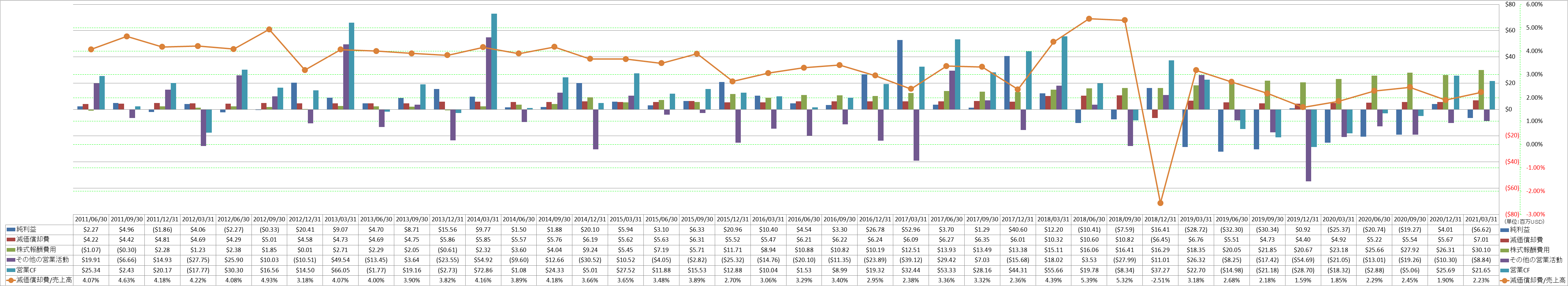The image size is (1568, 286).
Task: Click the orange line's highest marker at 2018/06/30
Action: click(1089, 19)
